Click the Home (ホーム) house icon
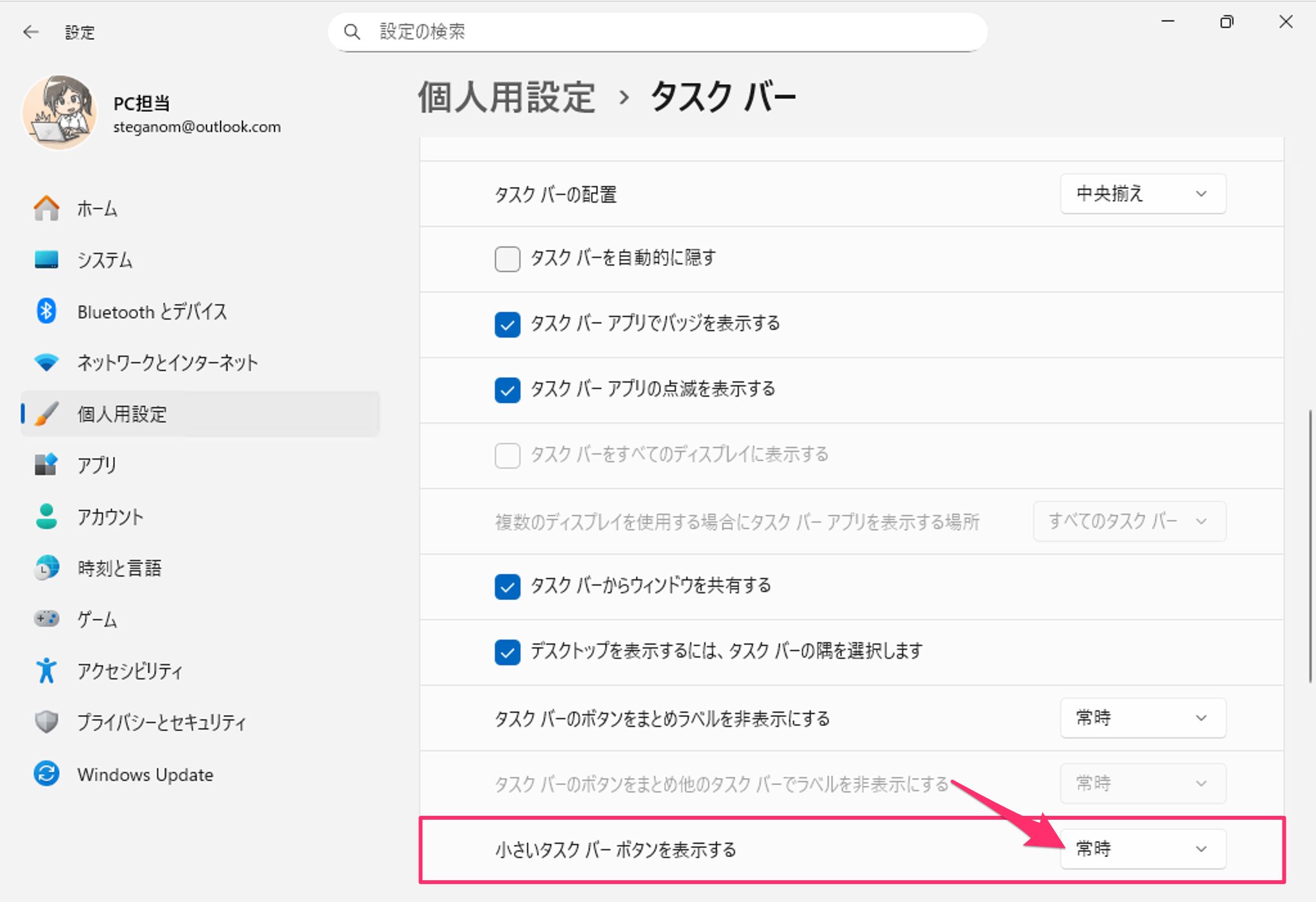The height and width of the screenshot is (902, 1316). 46,208
